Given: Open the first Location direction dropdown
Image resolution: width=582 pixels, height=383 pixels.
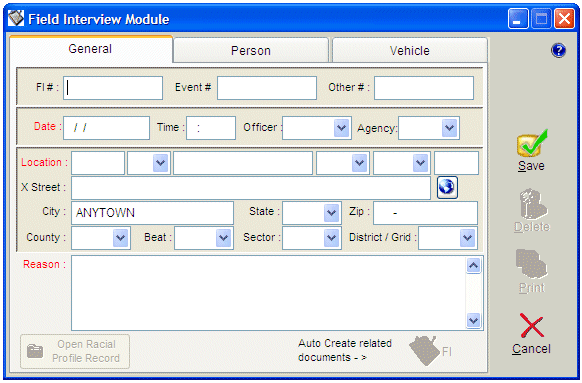Looking at the screenshot, I should tap(160, 163).
